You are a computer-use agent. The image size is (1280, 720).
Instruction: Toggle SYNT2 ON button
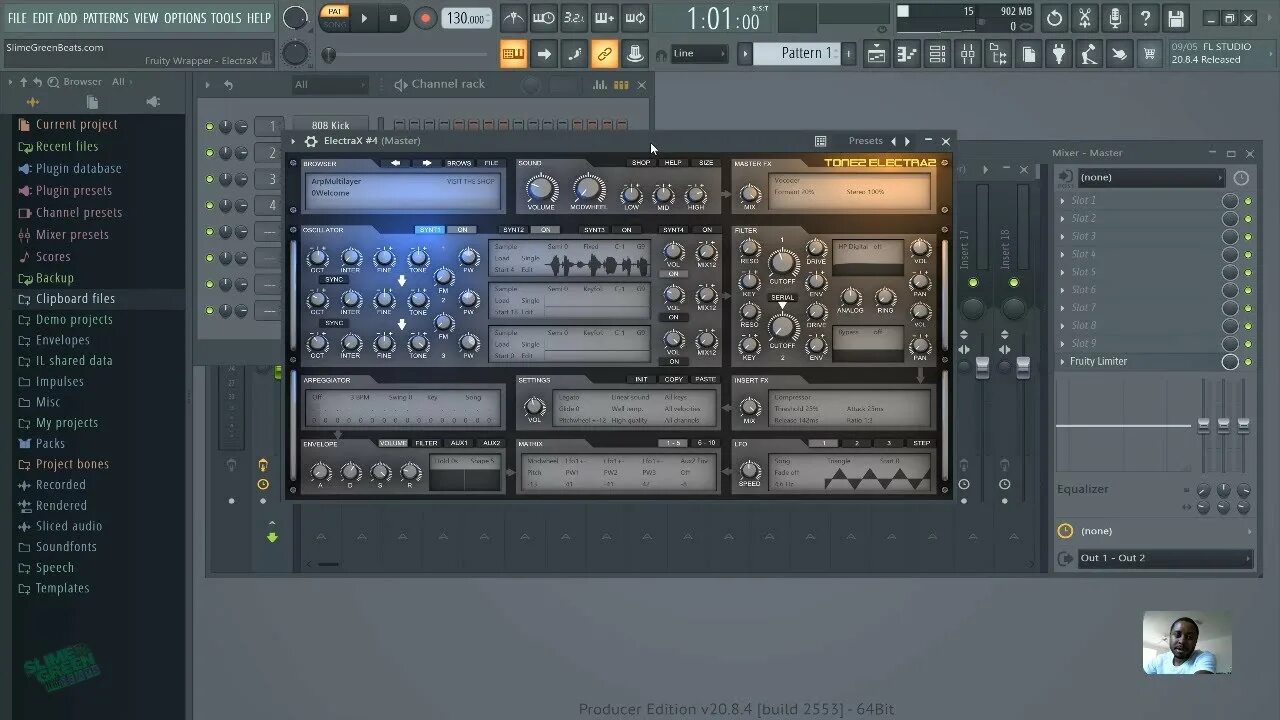tap(546, 230)
